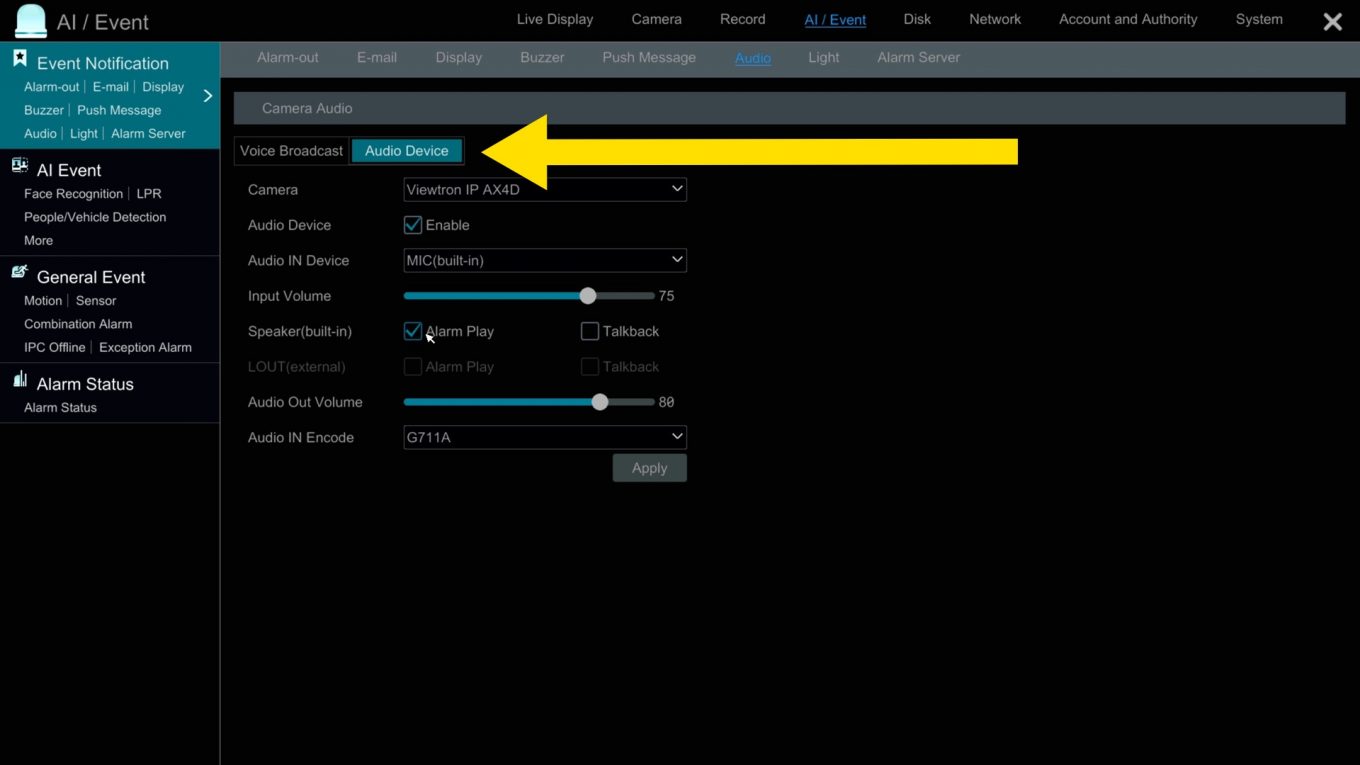Open the Alarm-out tab in the top bar
The image size is (1360, 765).
pos(288,57)
